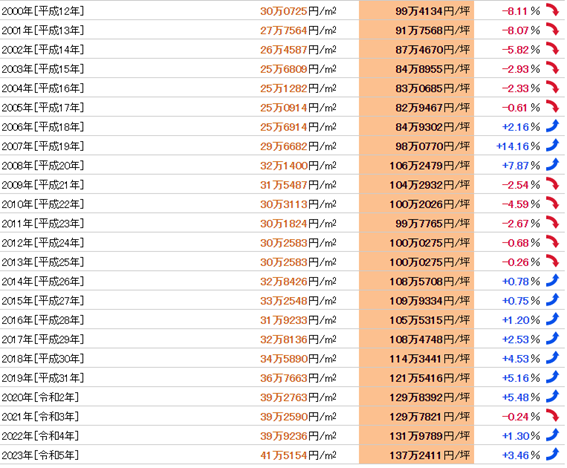Click the orange cell 99万4134円/坪
The height and width of the screenshot is (468, 567).
[416, 11]
